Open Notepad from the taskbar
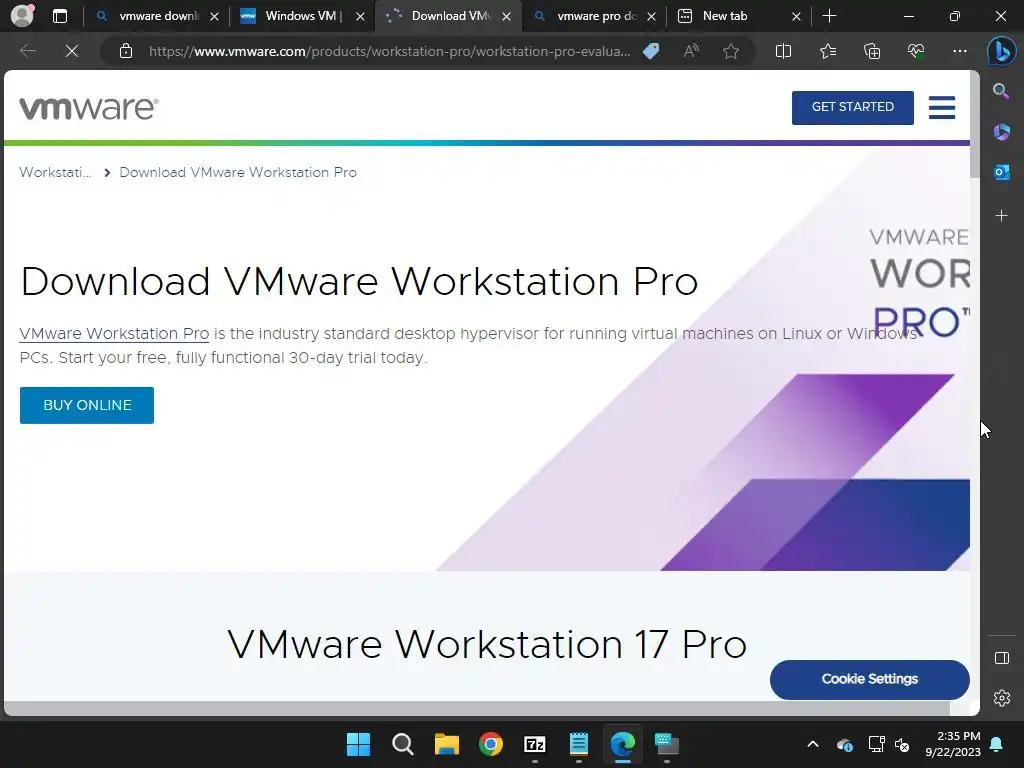Screen dimensions: 1024x768 579,744
